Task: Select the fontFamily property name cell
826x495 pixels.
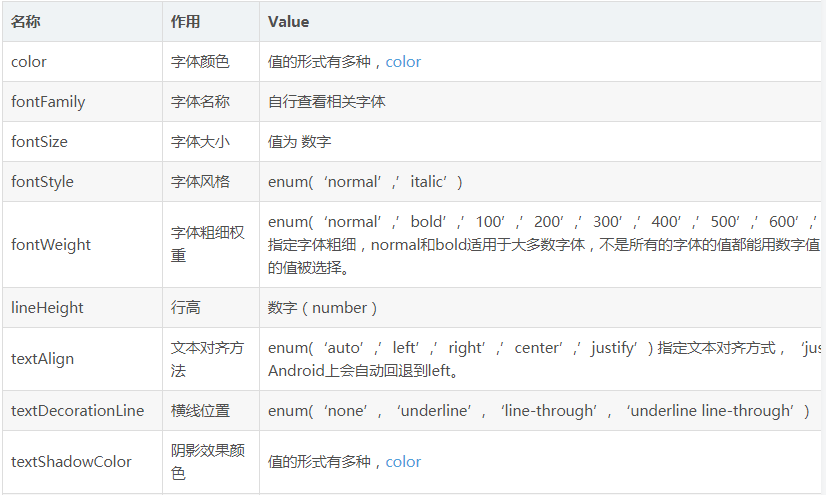Action: 82,102
